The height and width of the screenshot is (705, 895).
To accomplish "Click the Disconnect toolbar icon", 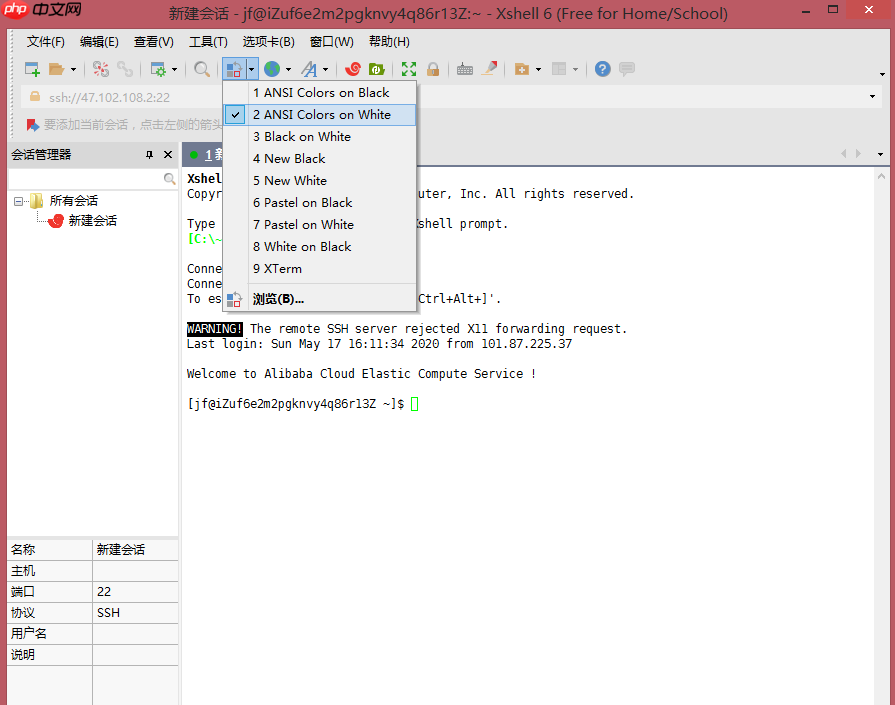I will point(101,69).
